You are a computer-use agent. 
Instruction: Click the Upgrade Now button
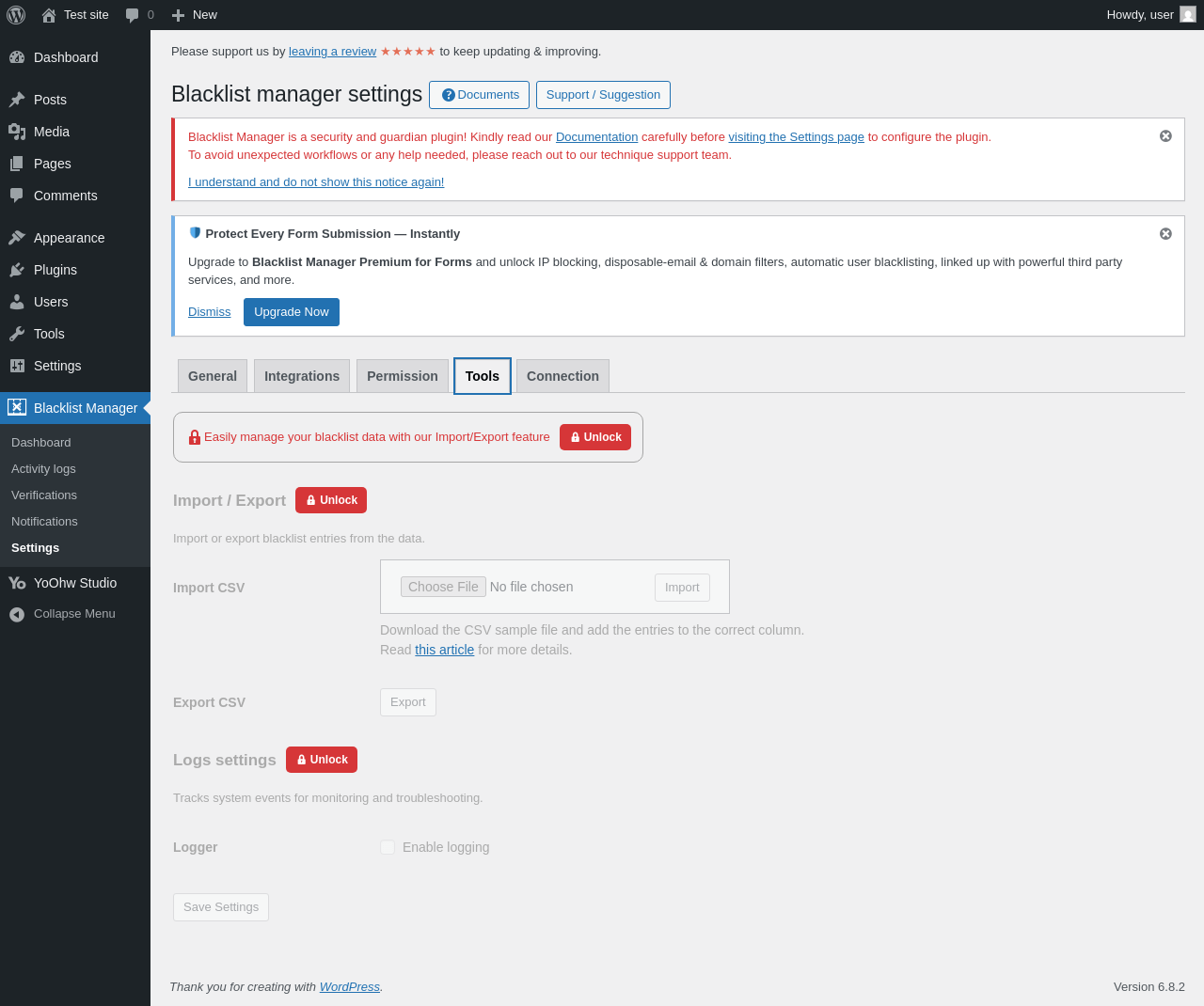coord(292,312)
